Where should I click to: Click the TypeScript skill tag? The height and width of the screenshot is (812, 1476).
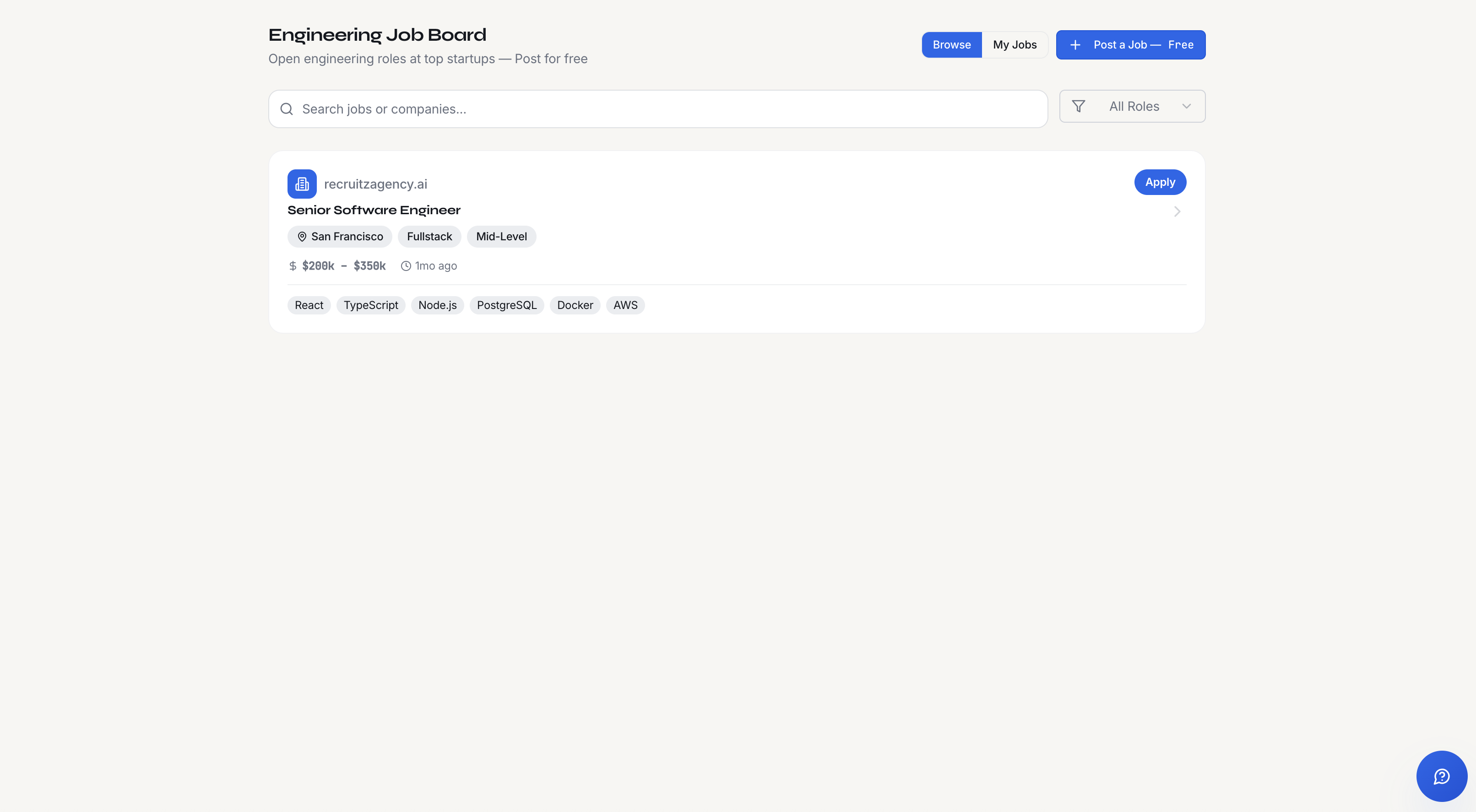pos(371,305)
